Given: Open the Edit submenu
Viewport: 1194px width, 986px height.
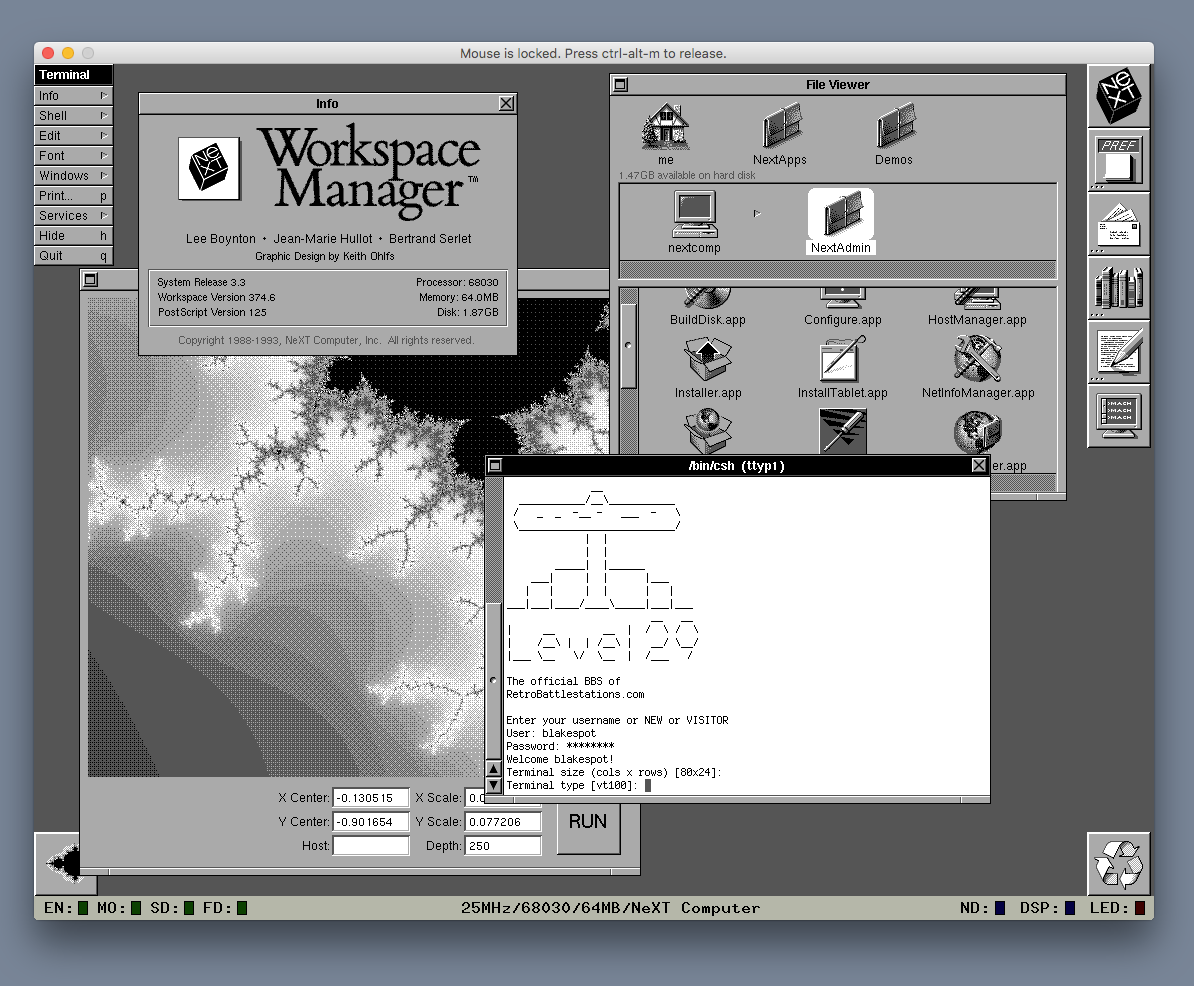Looking at the screenshot, I should click(x=73, y=136).
